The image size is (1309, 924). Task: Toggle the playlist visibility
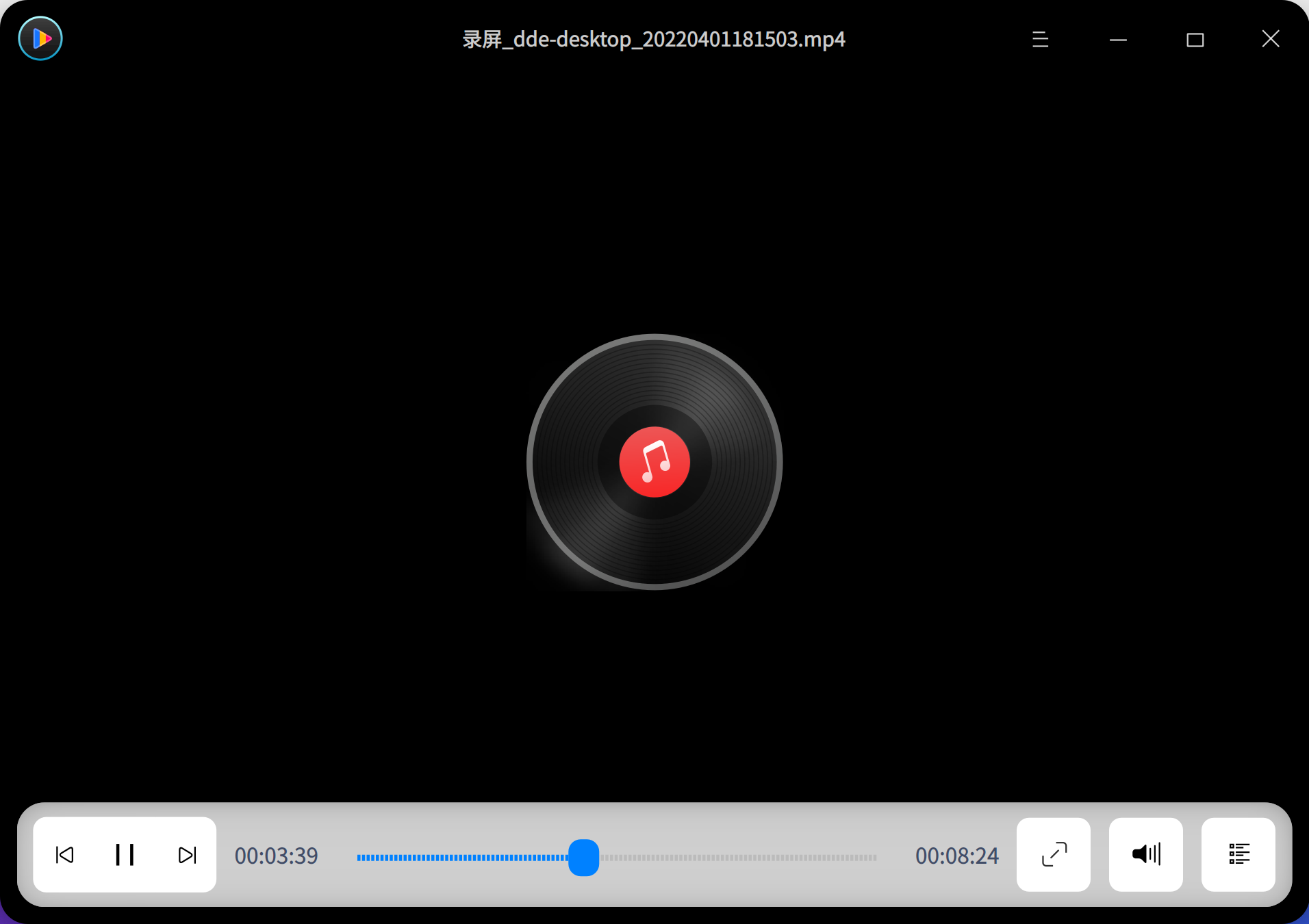1240,854
